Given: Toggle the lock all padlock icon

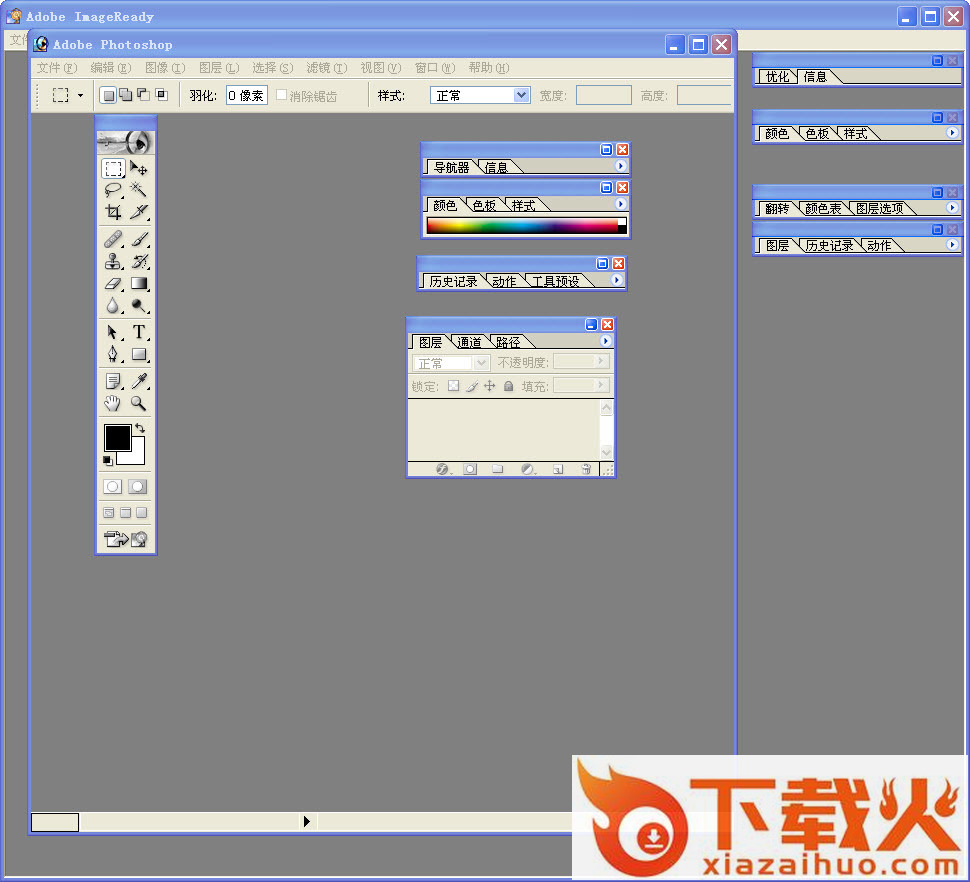Looking at the screenshot, I should pyautogui.click(x=509, y=386).
